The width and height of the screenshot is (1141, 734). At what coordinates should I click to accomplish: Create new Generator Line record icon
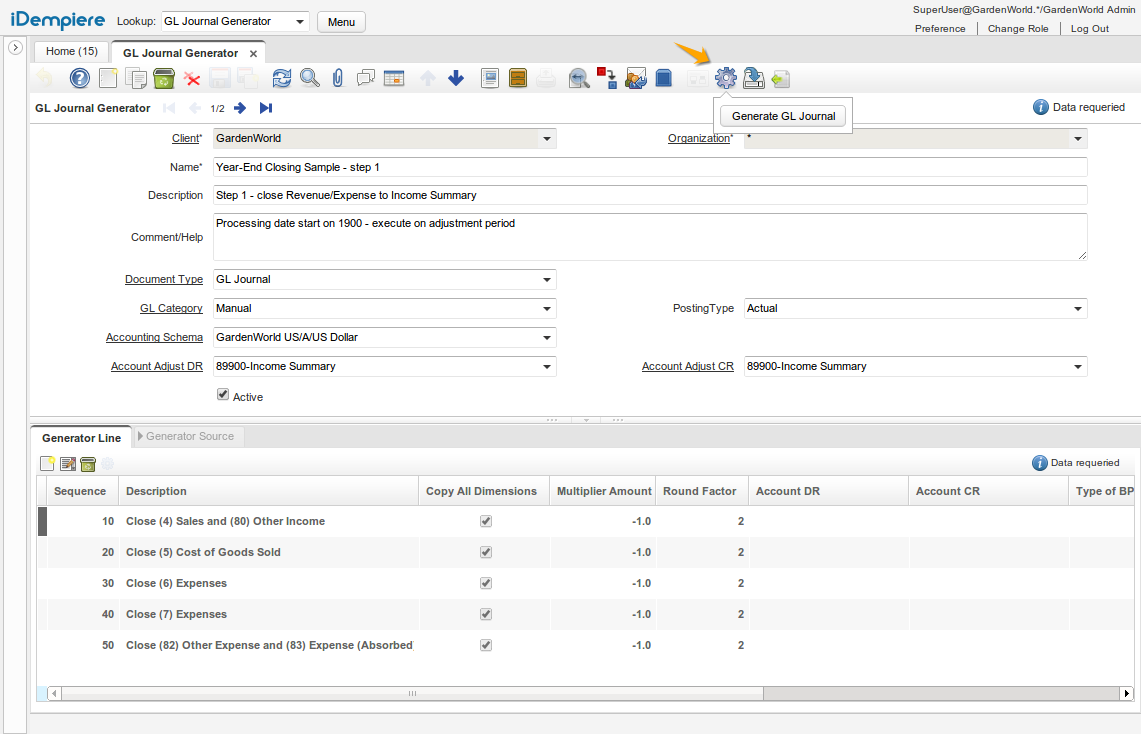pyautogui.click(x=47, y=463)
